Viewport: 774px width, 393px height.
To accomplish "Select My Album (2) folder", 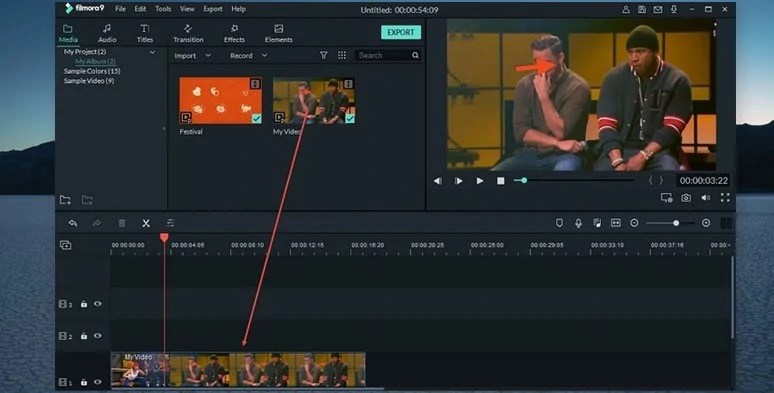I will coord(95,61).
